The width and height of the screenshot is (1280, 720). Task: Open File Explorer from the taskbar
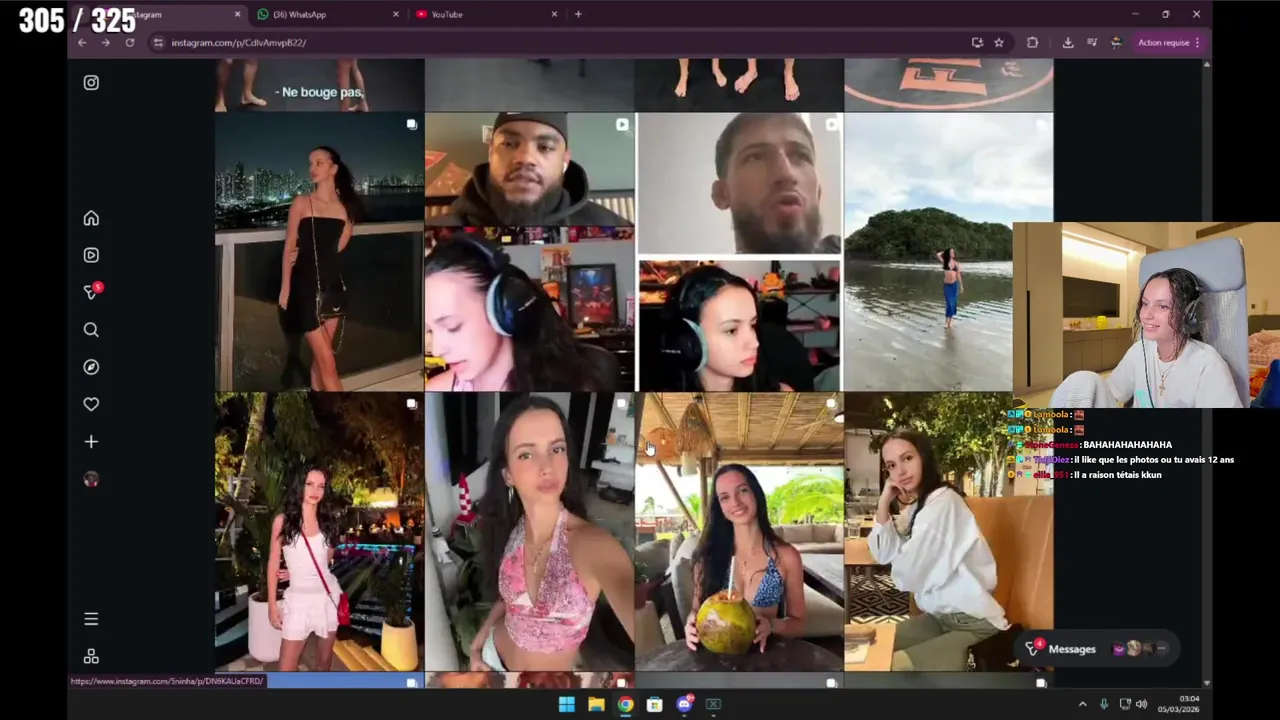point(596,704)
